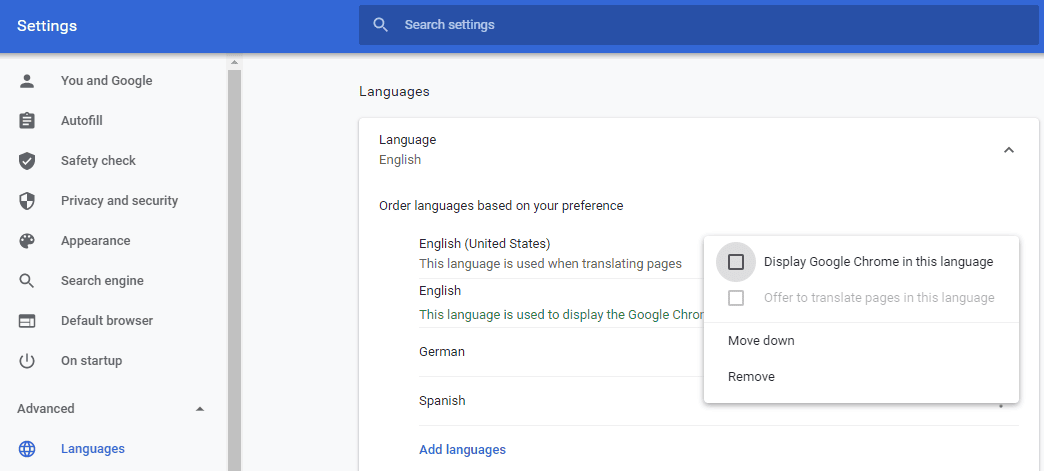Click the German language entry
Screen dimensions: 1044x471
coord(441,351)
